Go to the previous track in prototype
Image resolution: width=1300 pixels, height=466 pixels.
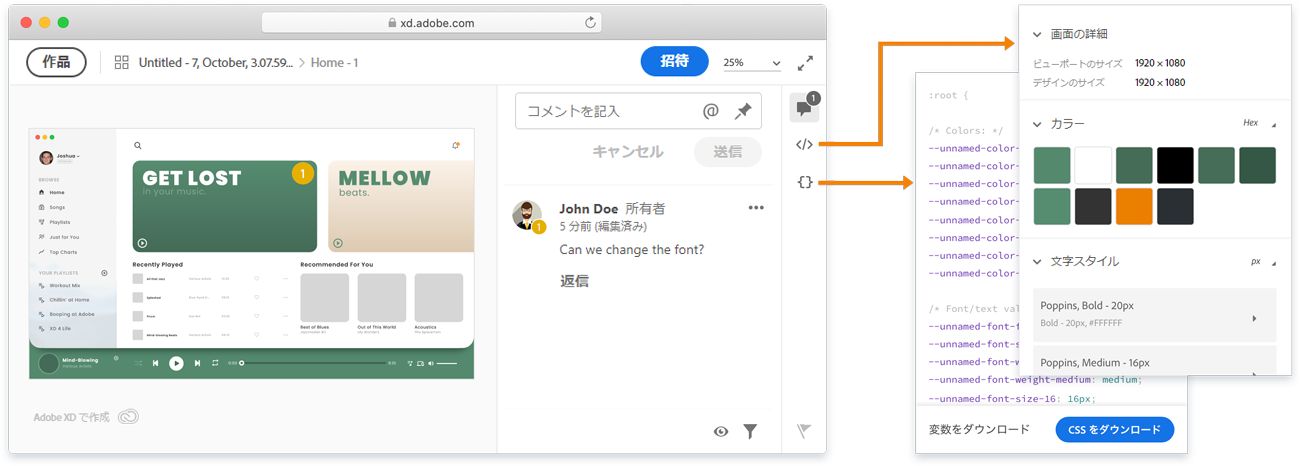coord(156,363)
